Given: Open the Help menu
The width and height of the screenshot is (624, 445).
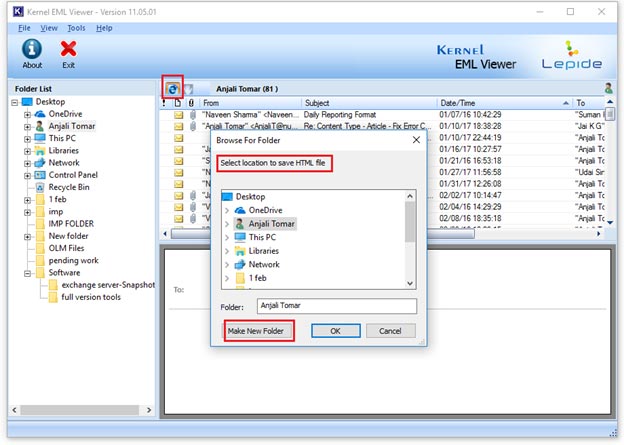Looking at the screenshot, I should click(x=104, y=28).
